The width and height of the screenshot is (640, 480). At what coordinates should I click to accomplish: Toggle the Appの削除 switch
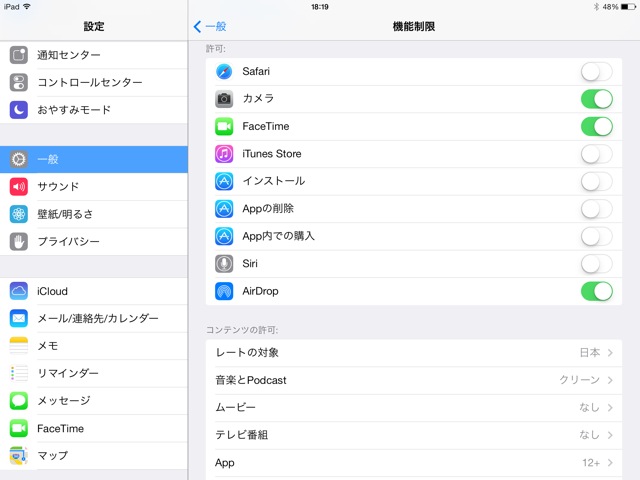pyautogui.click(x=596, y=209)
